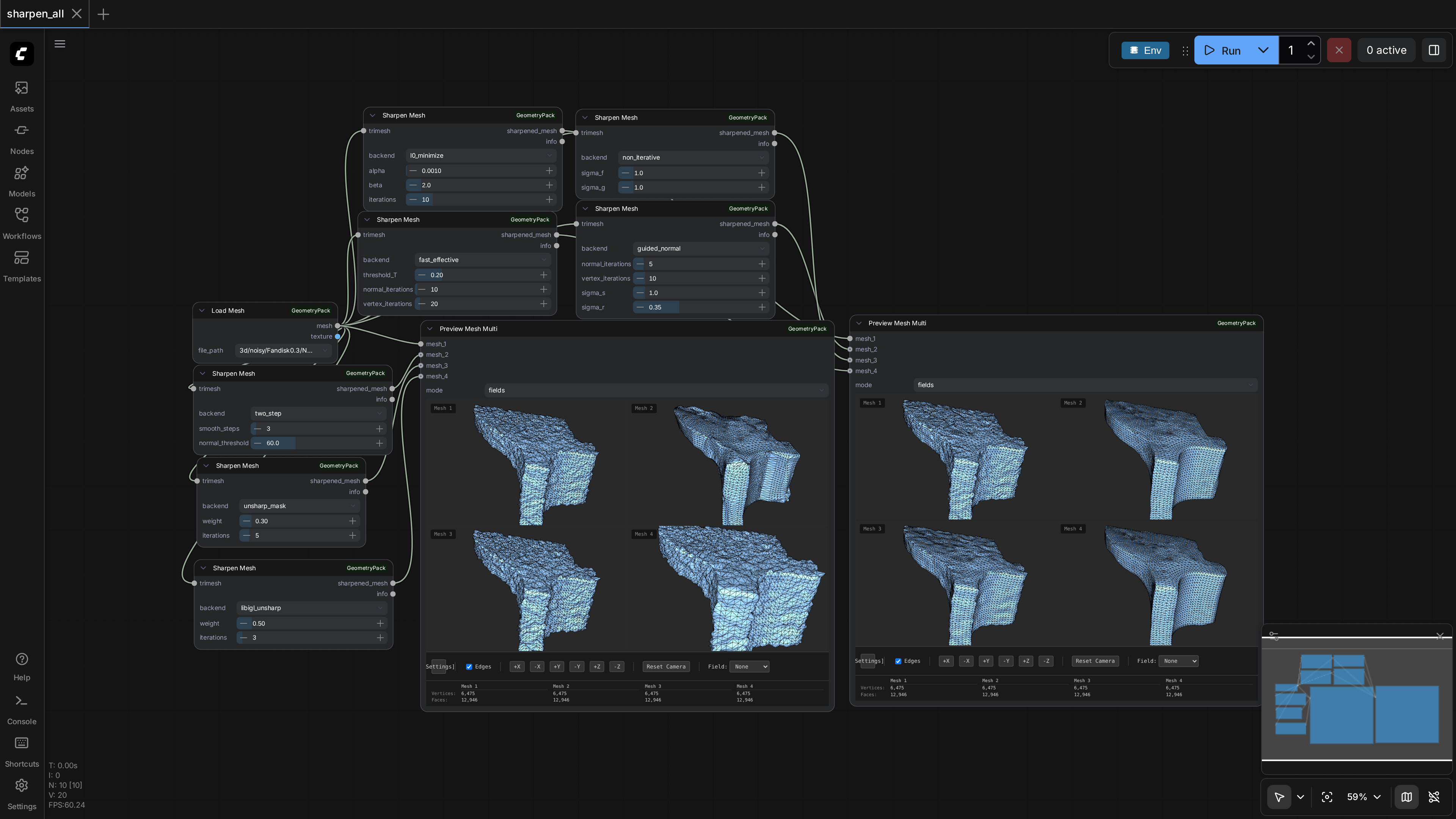Toggle the right side panel icon

[1434, 50]
